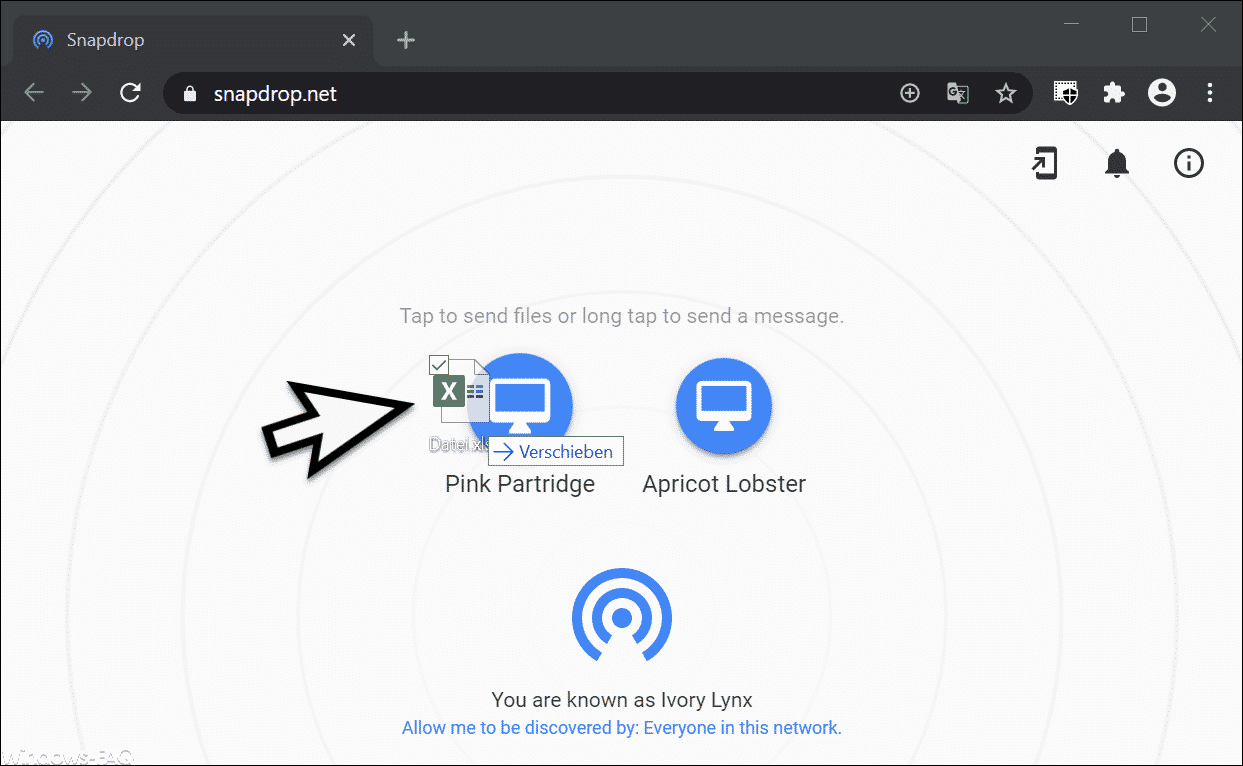
Task: Click the 'Apricot Lobster' device name
Action: pos(724,484)
